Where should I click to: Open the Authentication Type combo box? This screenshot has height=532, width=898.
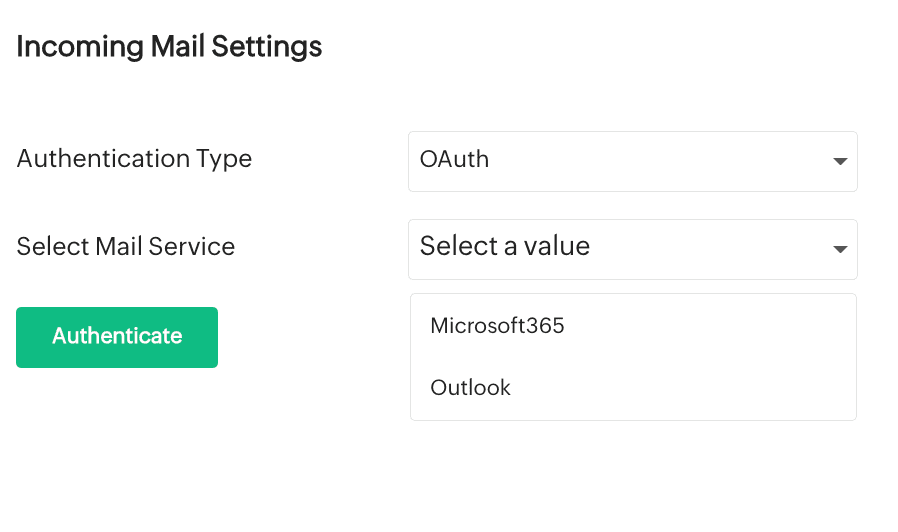point(632,161)
